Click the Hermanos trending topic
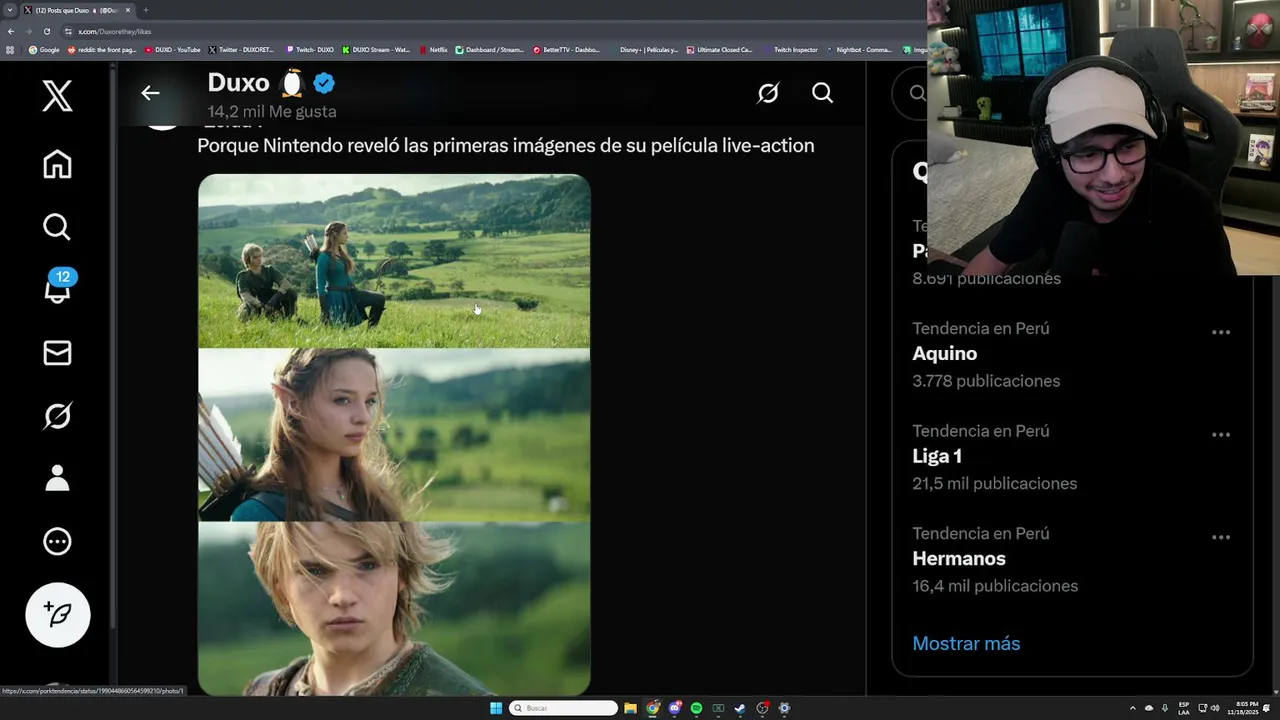 point(959,559)
